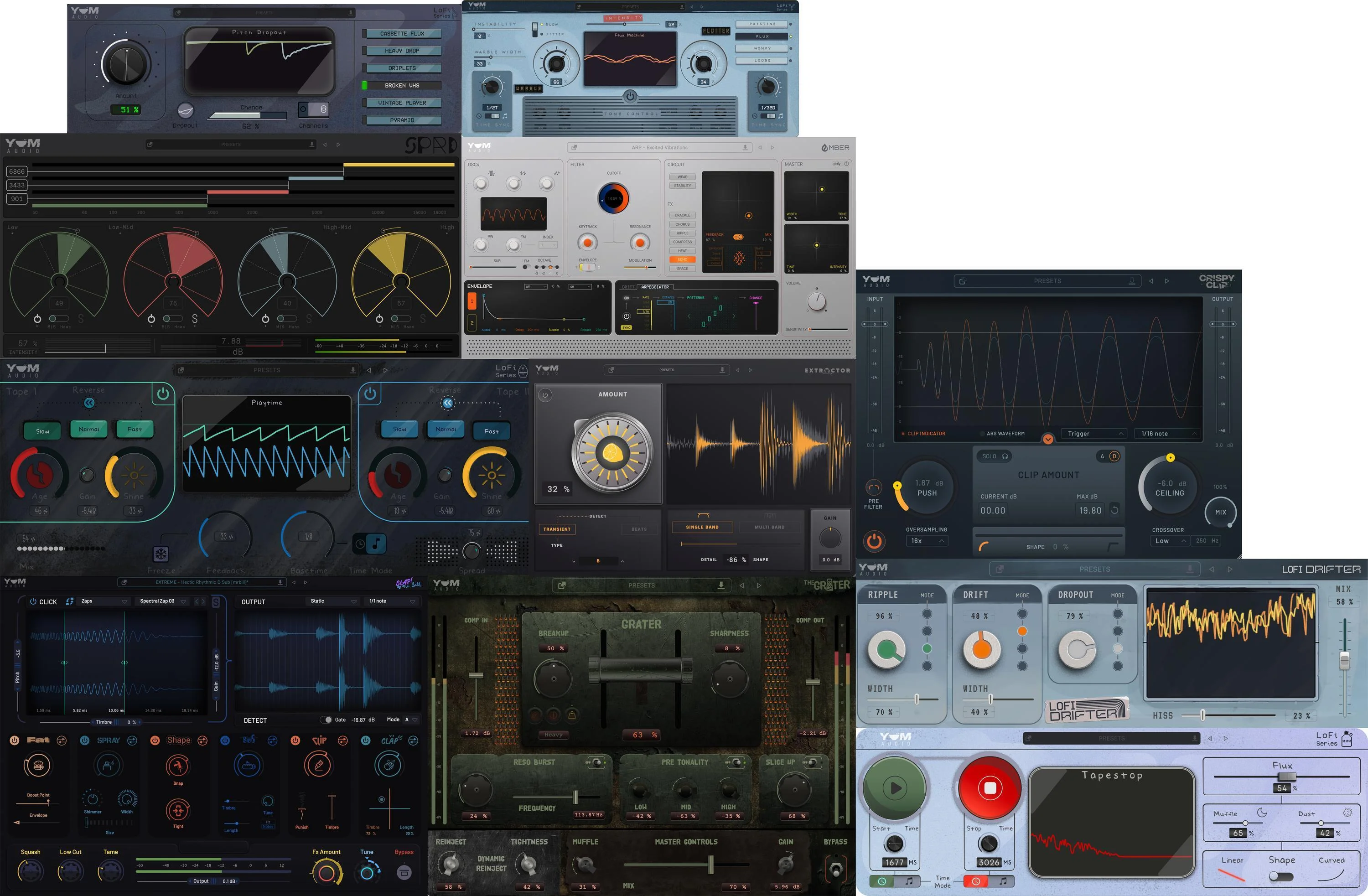Select the SINGLE BAND tab in Extractor
Image resolution: width=1368 pixels, height=896 pixels.
pyautogui.click(x=702, y=527)
